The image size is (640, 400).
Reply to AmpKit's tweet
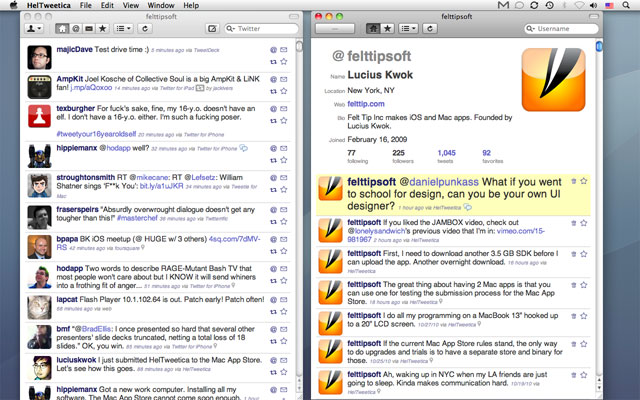coord(273,79)
